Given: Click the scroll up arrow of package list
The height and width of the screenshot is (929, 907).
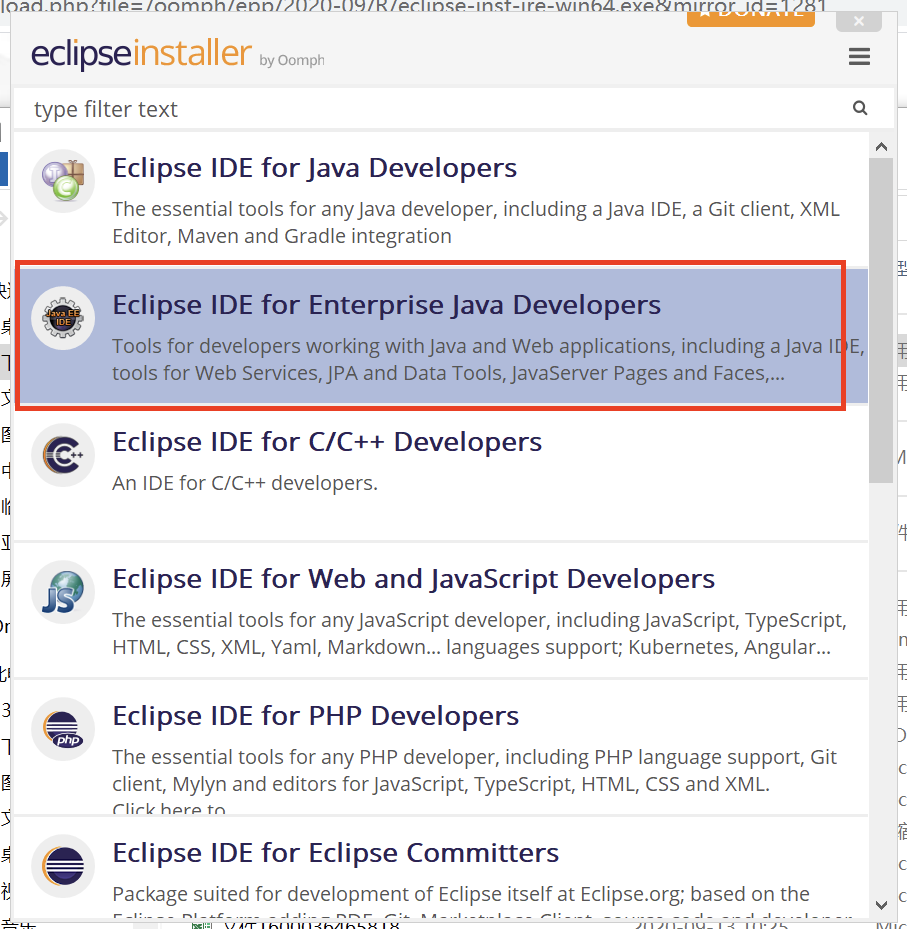Looking at the screenshot, I should [881, 146].
